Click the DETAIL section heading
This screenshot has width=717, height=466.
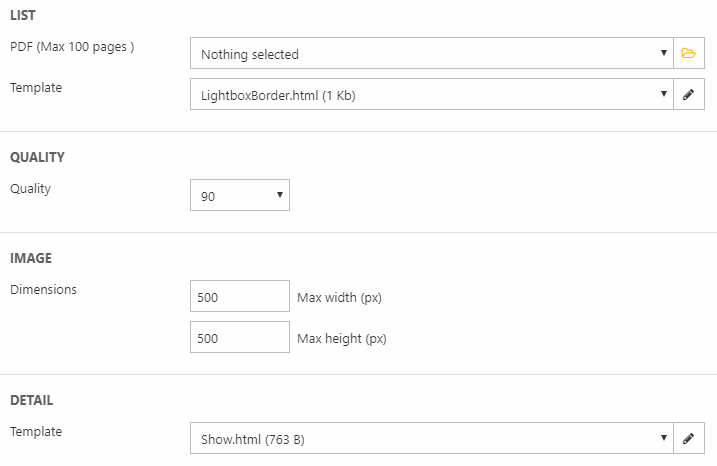32,400
